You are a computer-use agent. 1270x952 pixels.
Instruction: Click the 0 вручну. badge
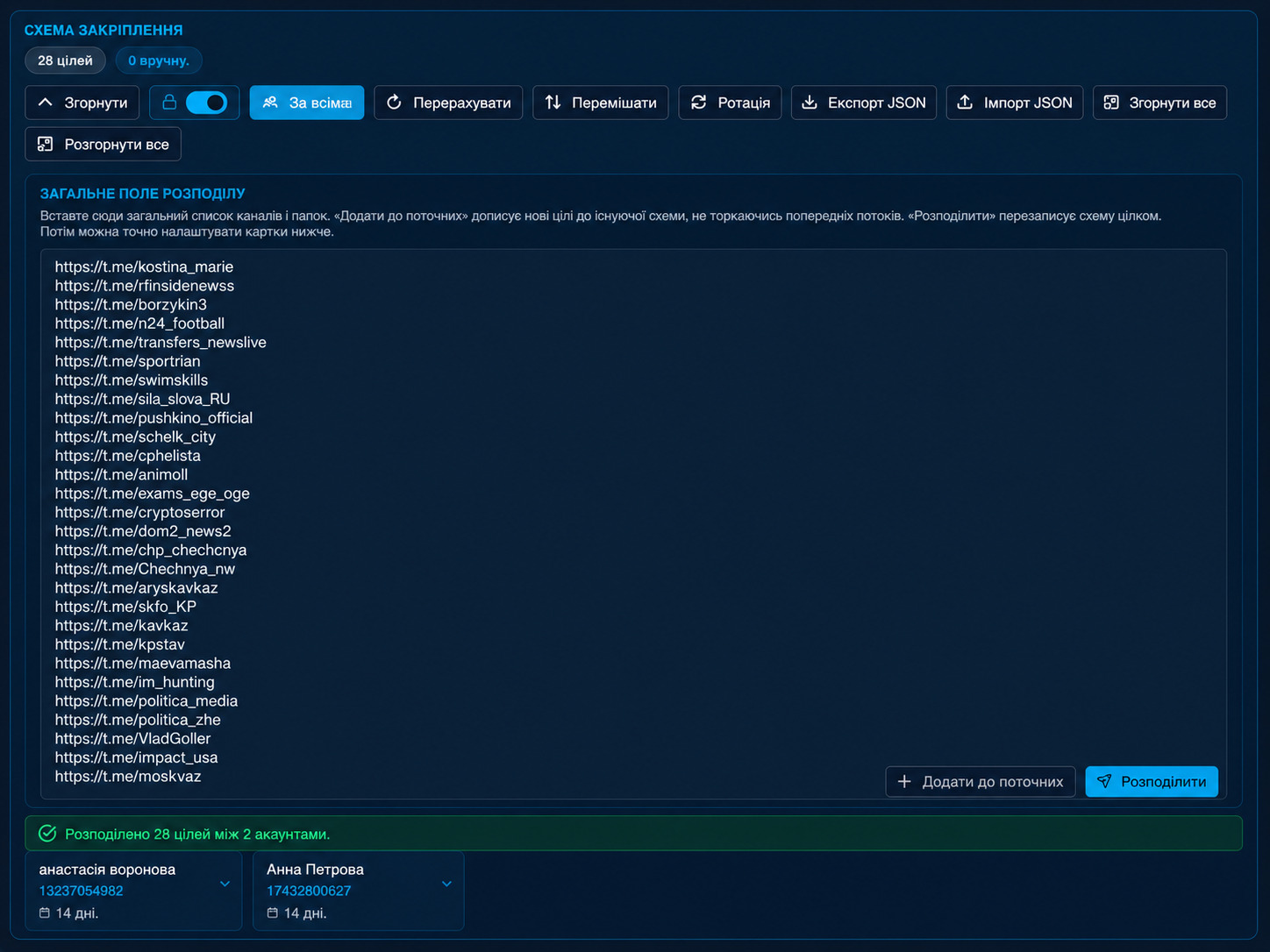pyautogui.click(x=159, y=60)
